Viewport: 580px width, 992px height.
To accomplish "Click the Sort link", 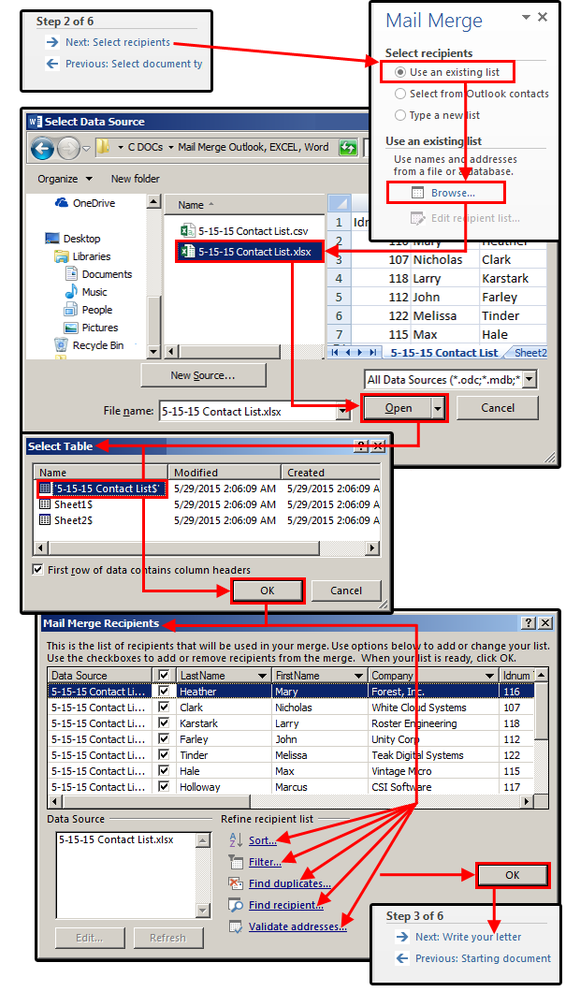I will (x=262, y=841).
